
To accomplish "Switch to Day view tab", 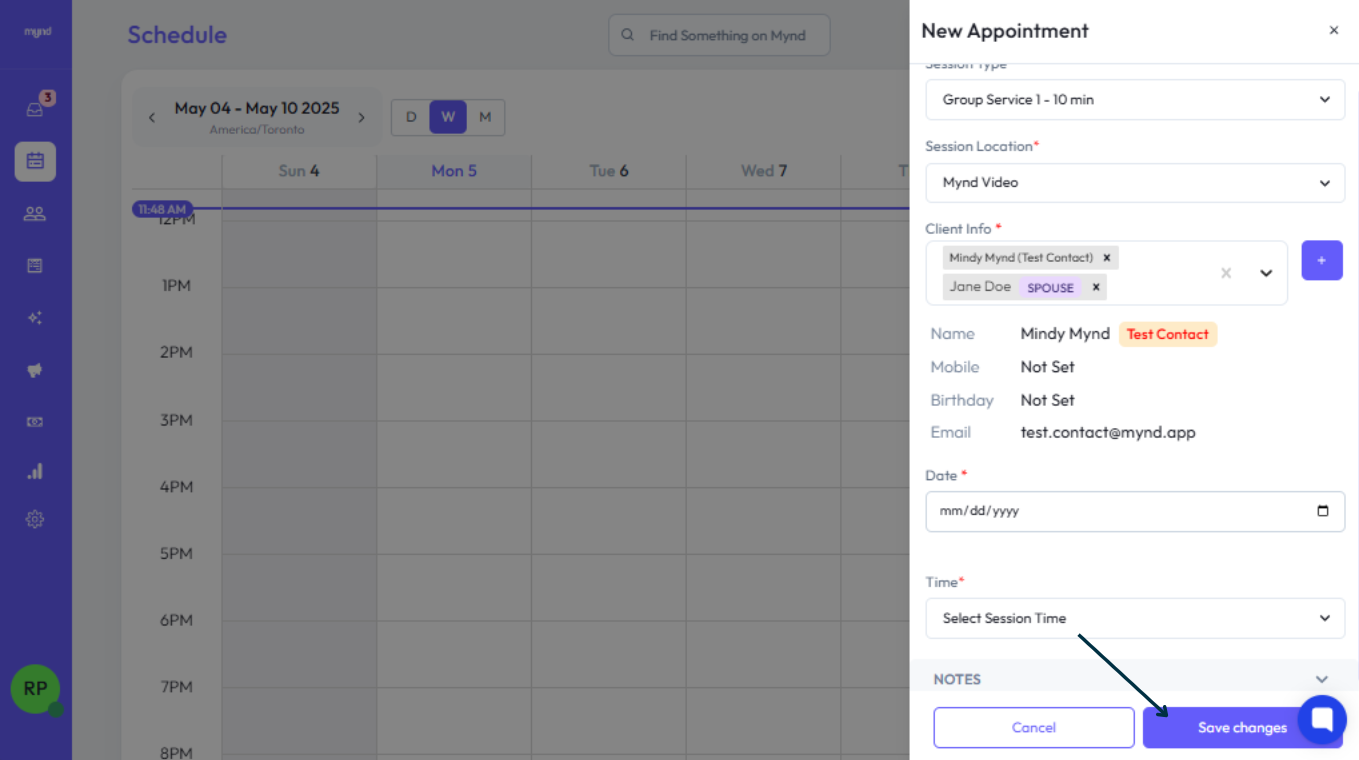I will [x=410, y=117].
